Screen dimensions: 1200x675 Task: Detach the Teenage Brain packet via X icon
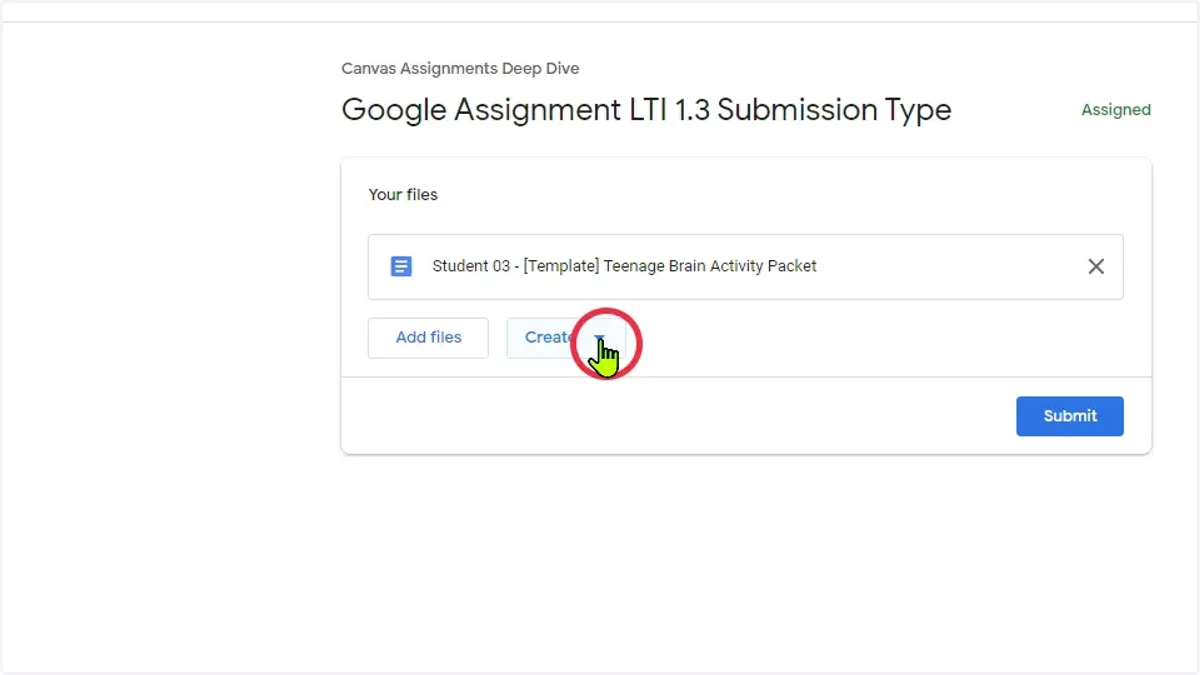click(1096, 266)
